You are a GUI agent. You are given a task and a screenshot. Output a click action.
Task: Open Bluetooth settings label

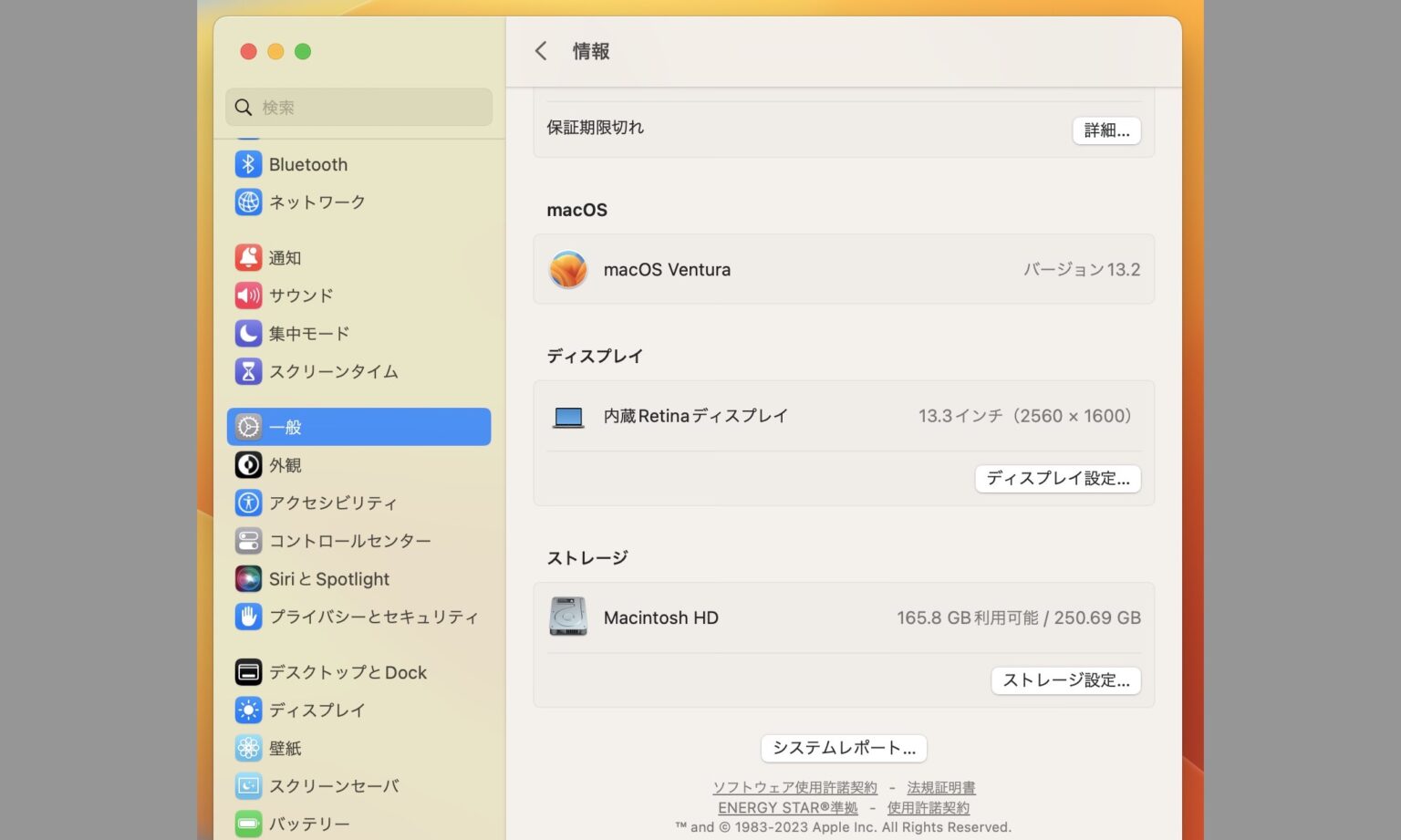308,164
